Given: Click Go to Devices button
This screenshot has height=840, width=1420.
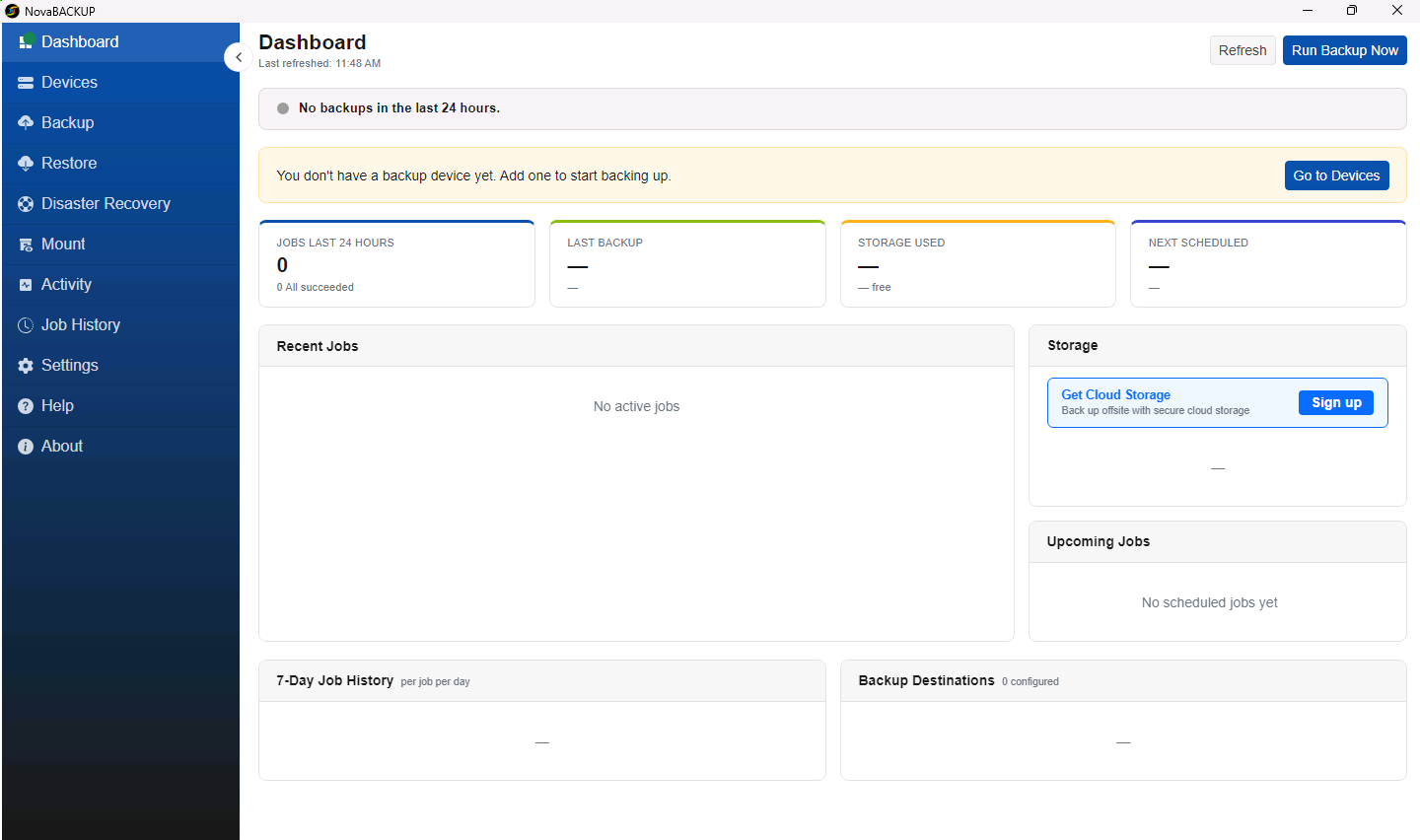Looking at the screenshot, I should 1336,175.
